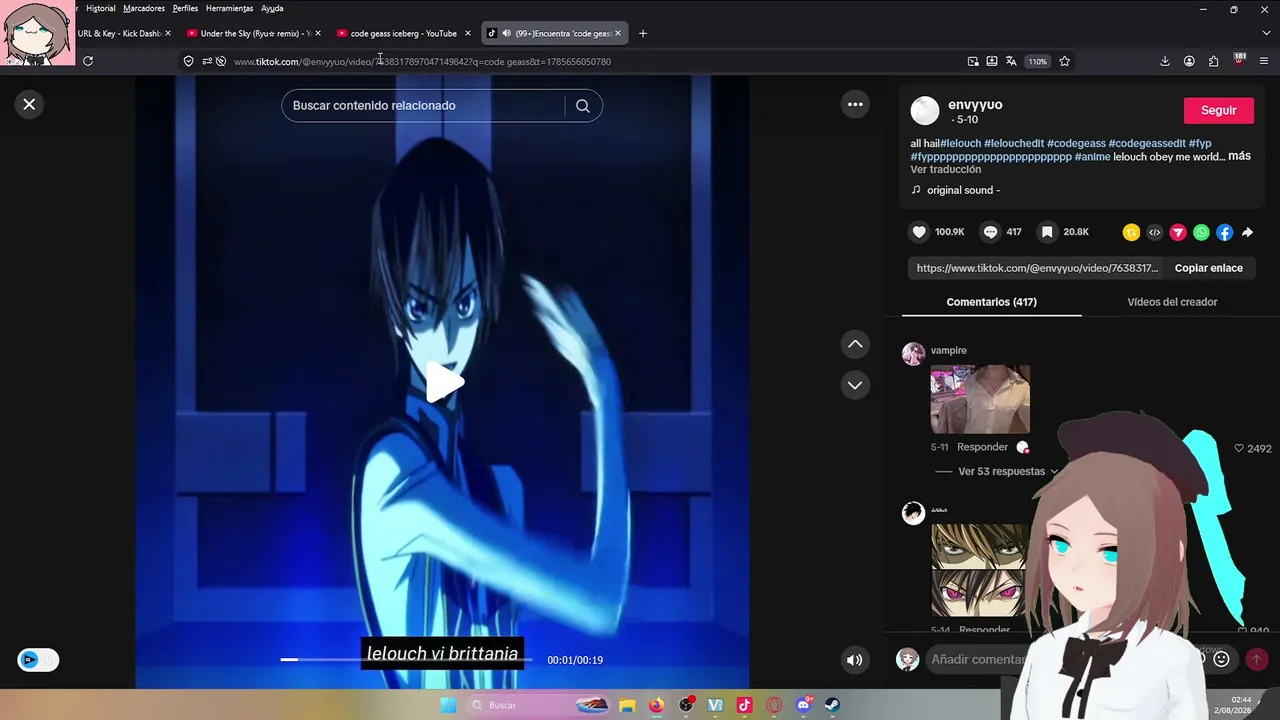
Task: Mute the video volume
Action: pyautogui.click(x=855, y=660)
